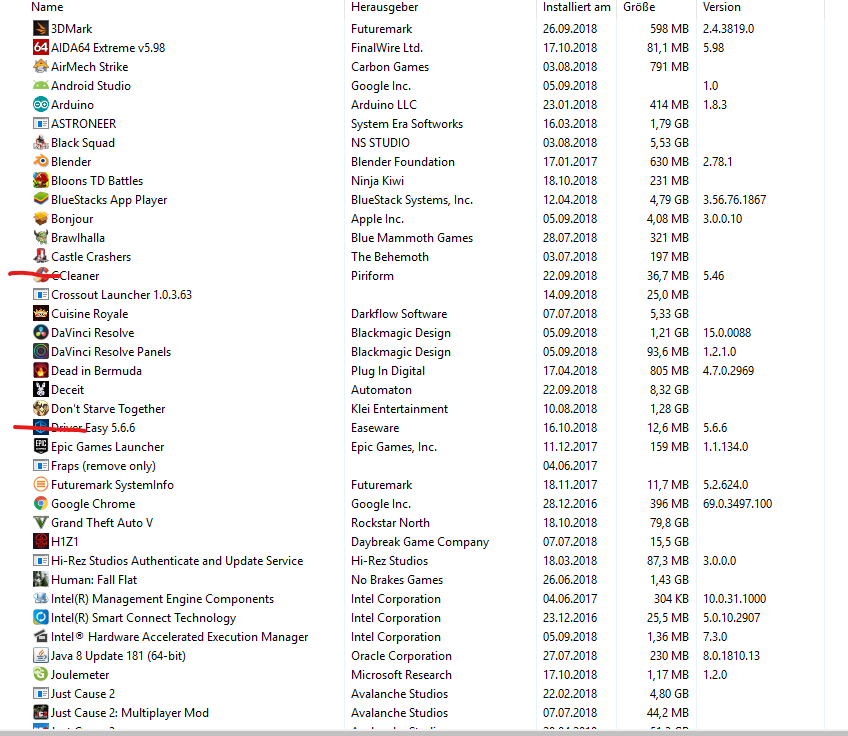Image resolution: width=848 pixels, height=736 pixels.
Task: Select the H1Z1 icon
Action: 41,541
